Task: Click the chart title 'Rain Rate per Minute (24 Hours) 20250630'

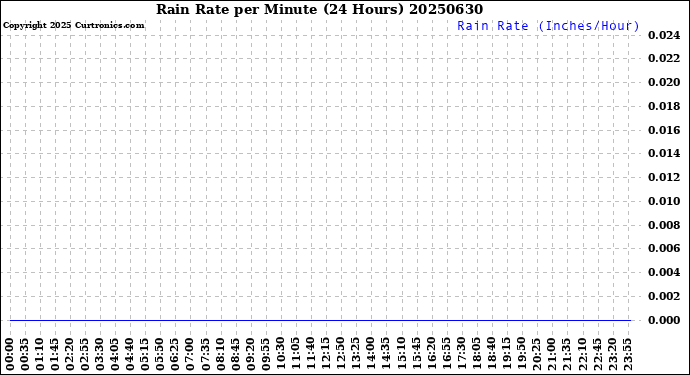Action: coord(319,9)
